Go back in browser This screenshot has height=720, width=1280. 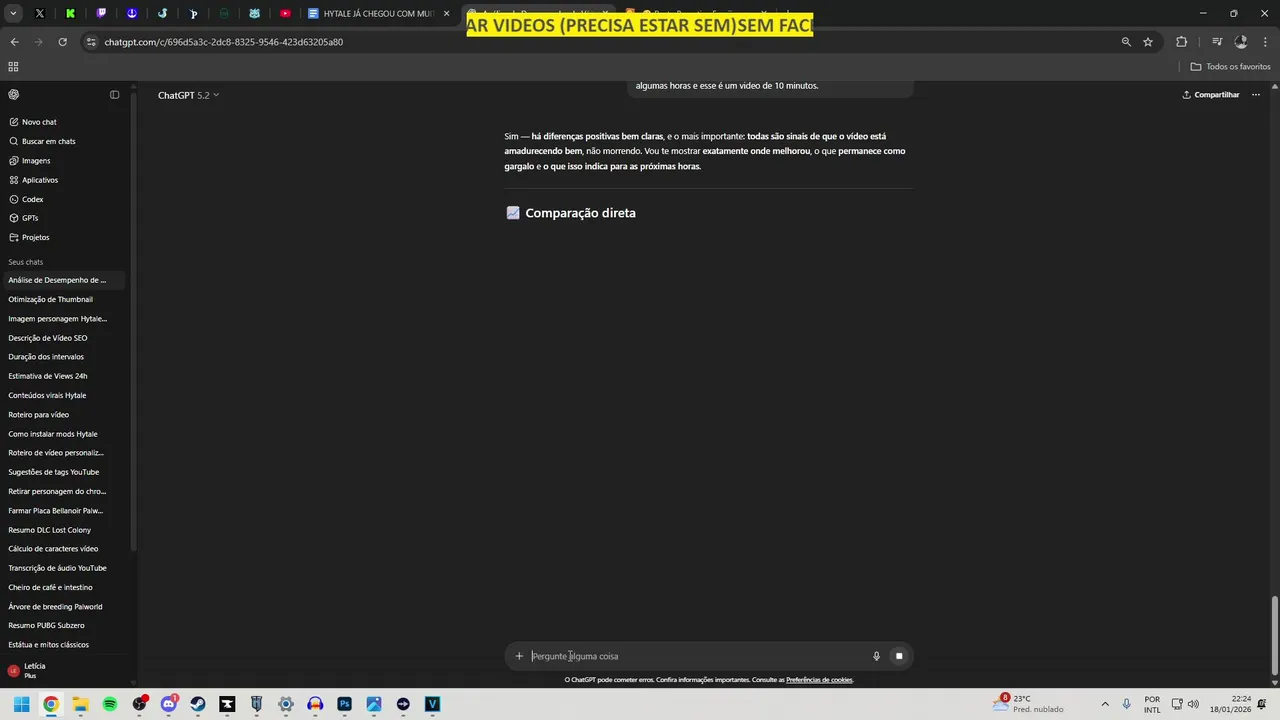pyautogui.click(x=14, y=42)
